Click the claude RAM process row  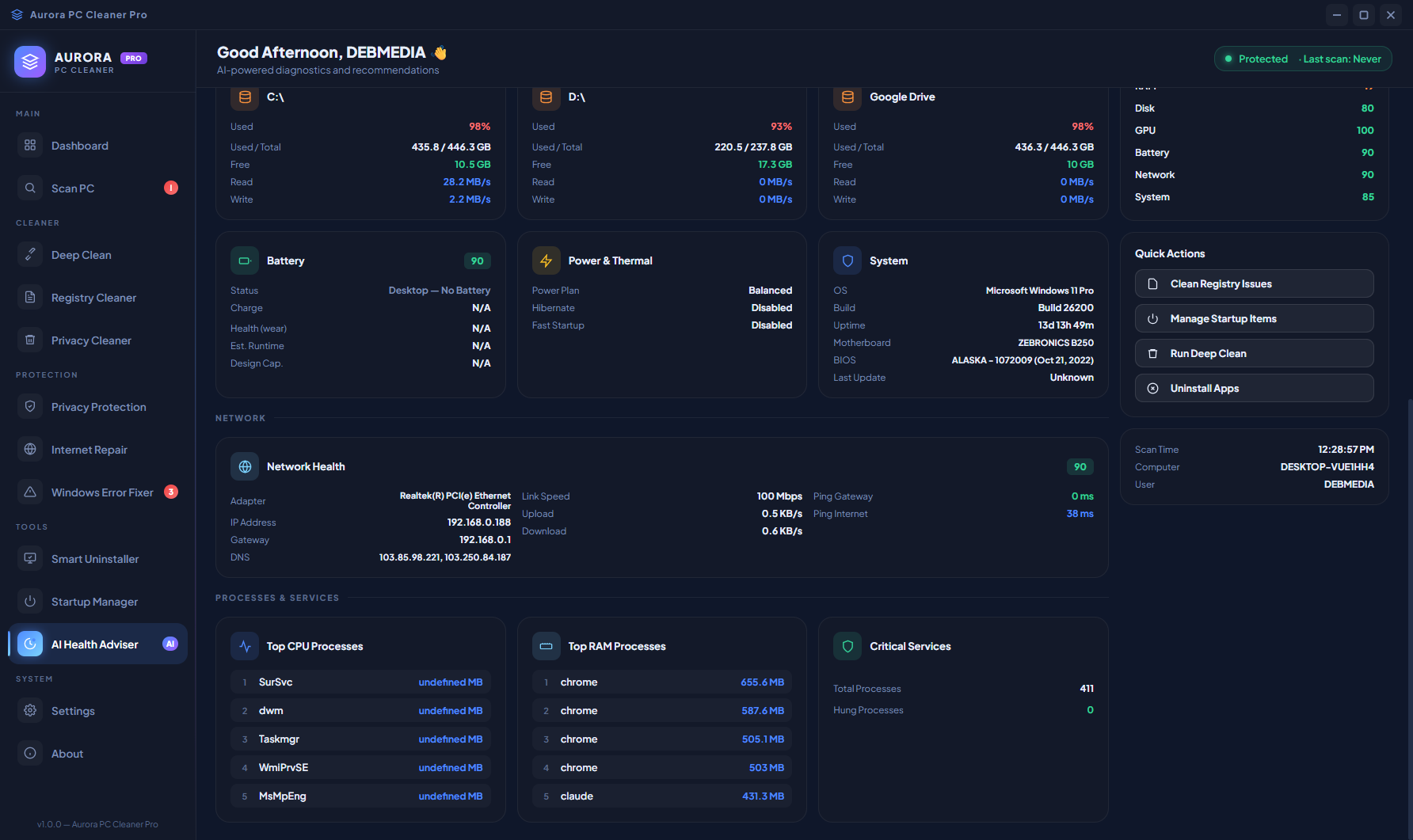[662, 796]
